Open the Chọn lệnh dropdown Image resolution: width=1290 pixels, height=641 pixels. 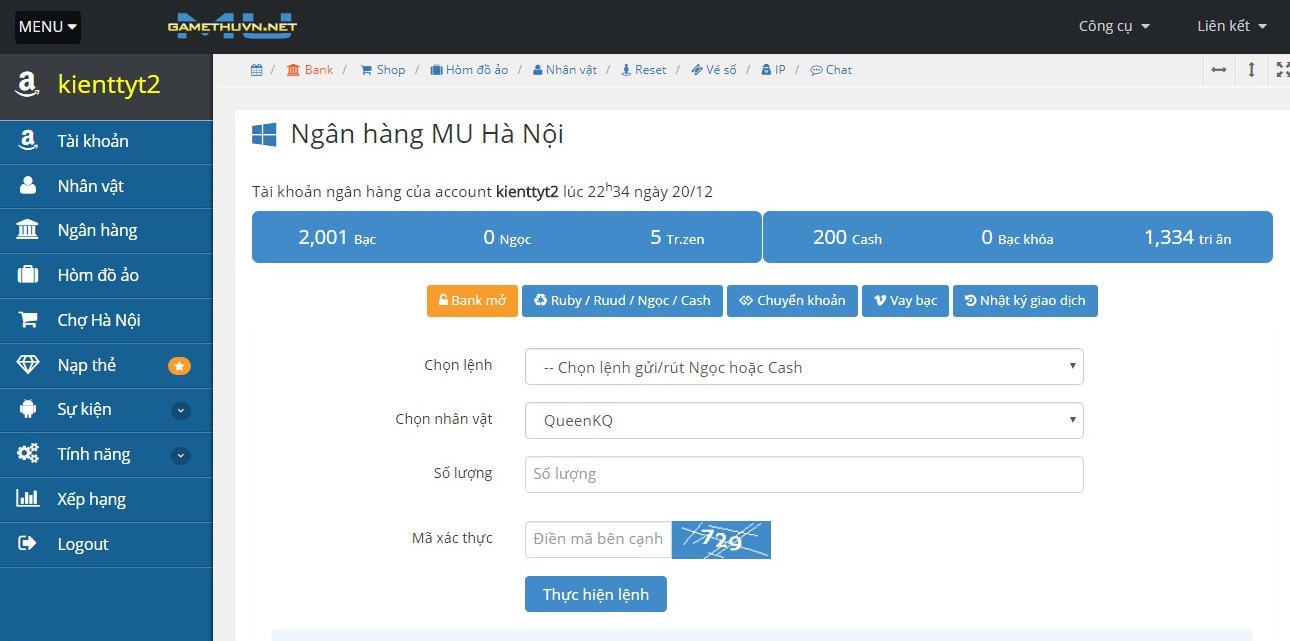pyautogui.click(x=804, y=367)
